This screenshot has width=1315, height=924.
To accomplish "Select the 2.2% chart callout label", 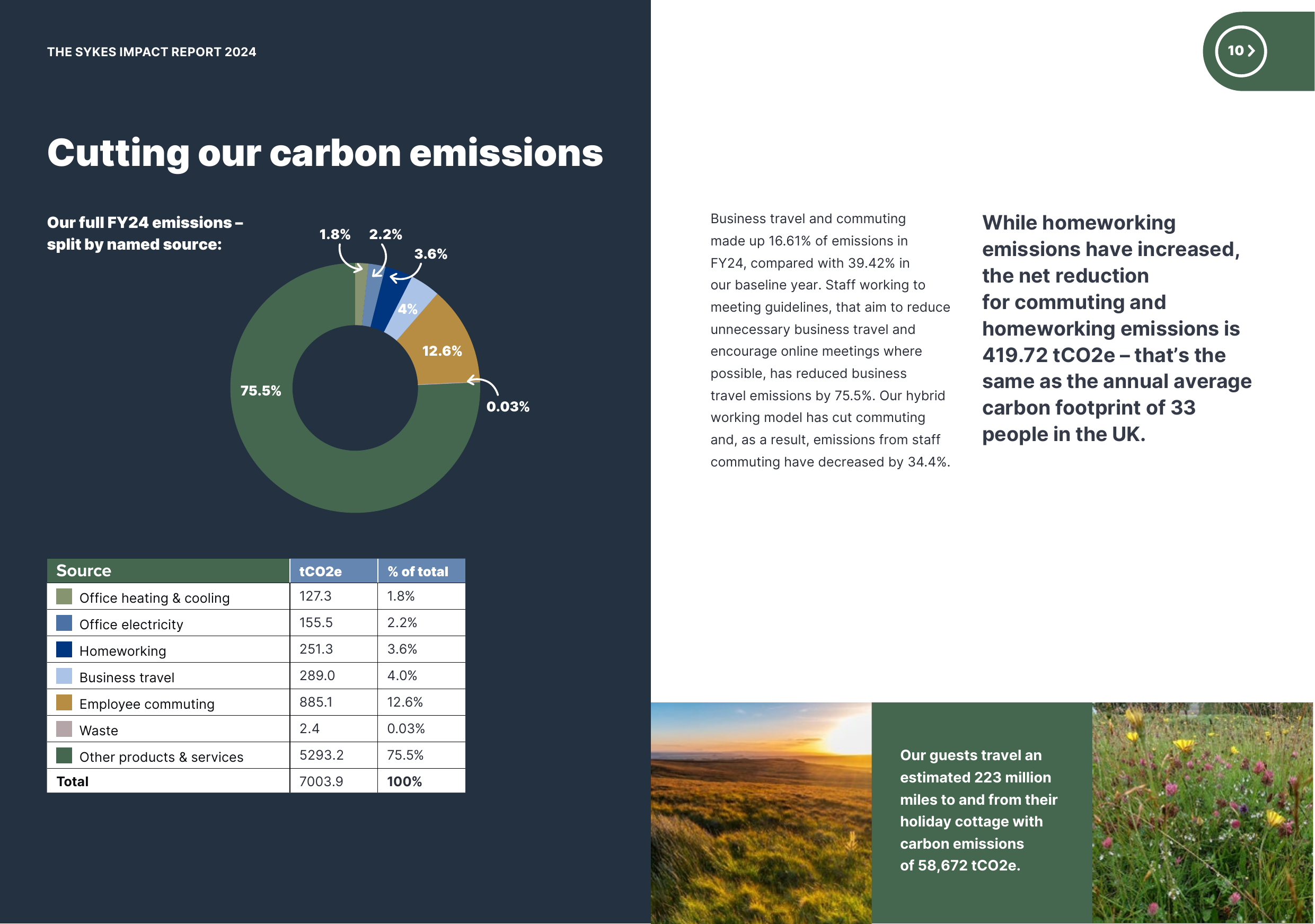I will 385,234.
